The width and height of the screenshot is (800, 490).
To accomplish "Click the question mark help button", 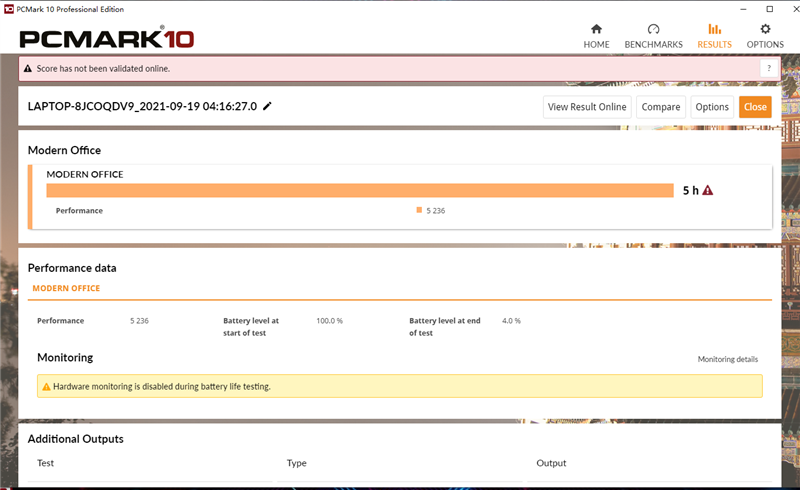I will pos(769,68).
